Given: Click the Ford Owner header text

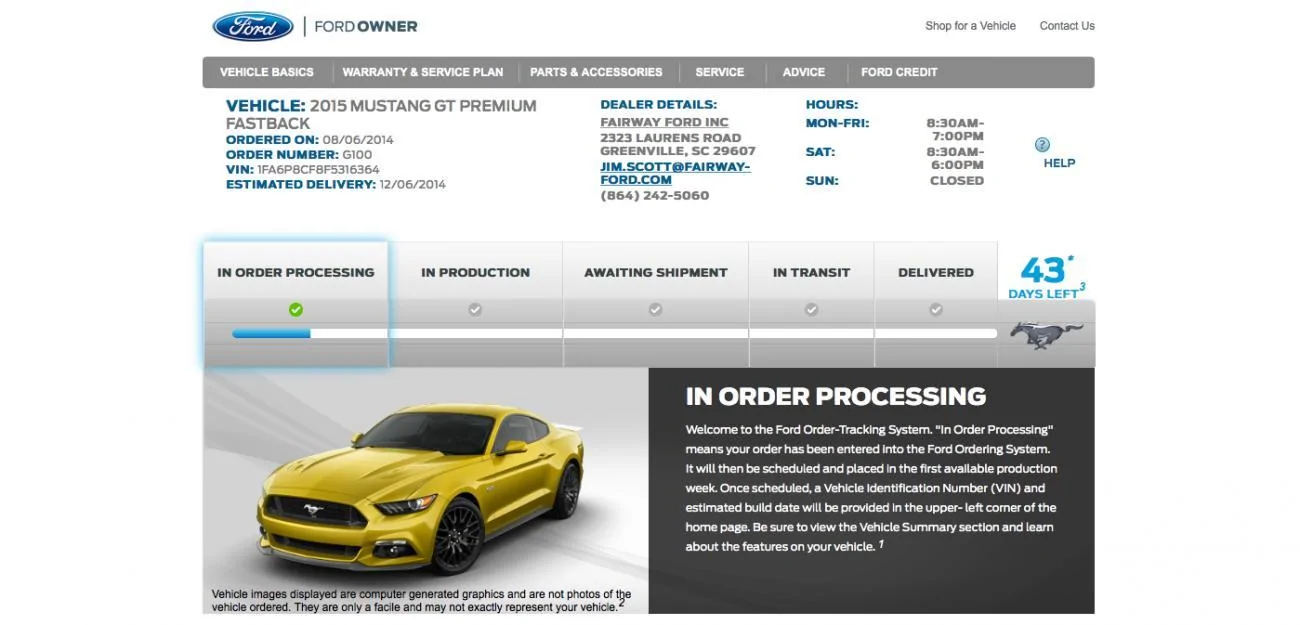Looking at the screenshot, I should (366, 27).
